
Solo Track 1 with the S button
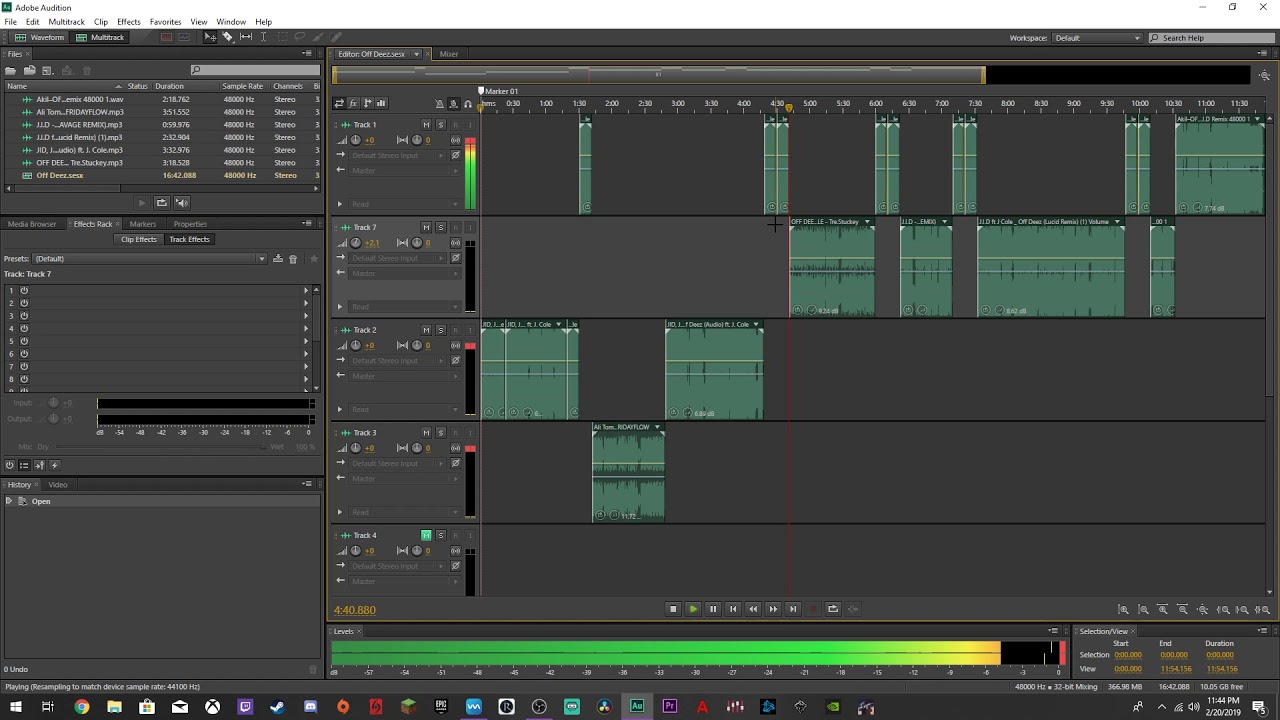tap(440, 125)
